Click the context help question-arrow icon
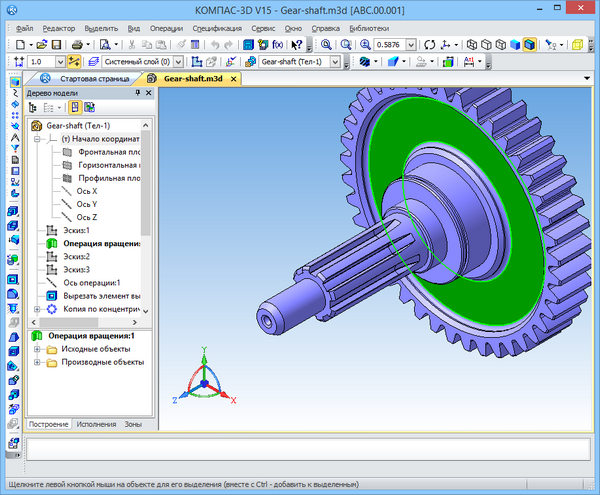Image resolution: width=600 pixels, height=495 pixels. pos(297,45)
